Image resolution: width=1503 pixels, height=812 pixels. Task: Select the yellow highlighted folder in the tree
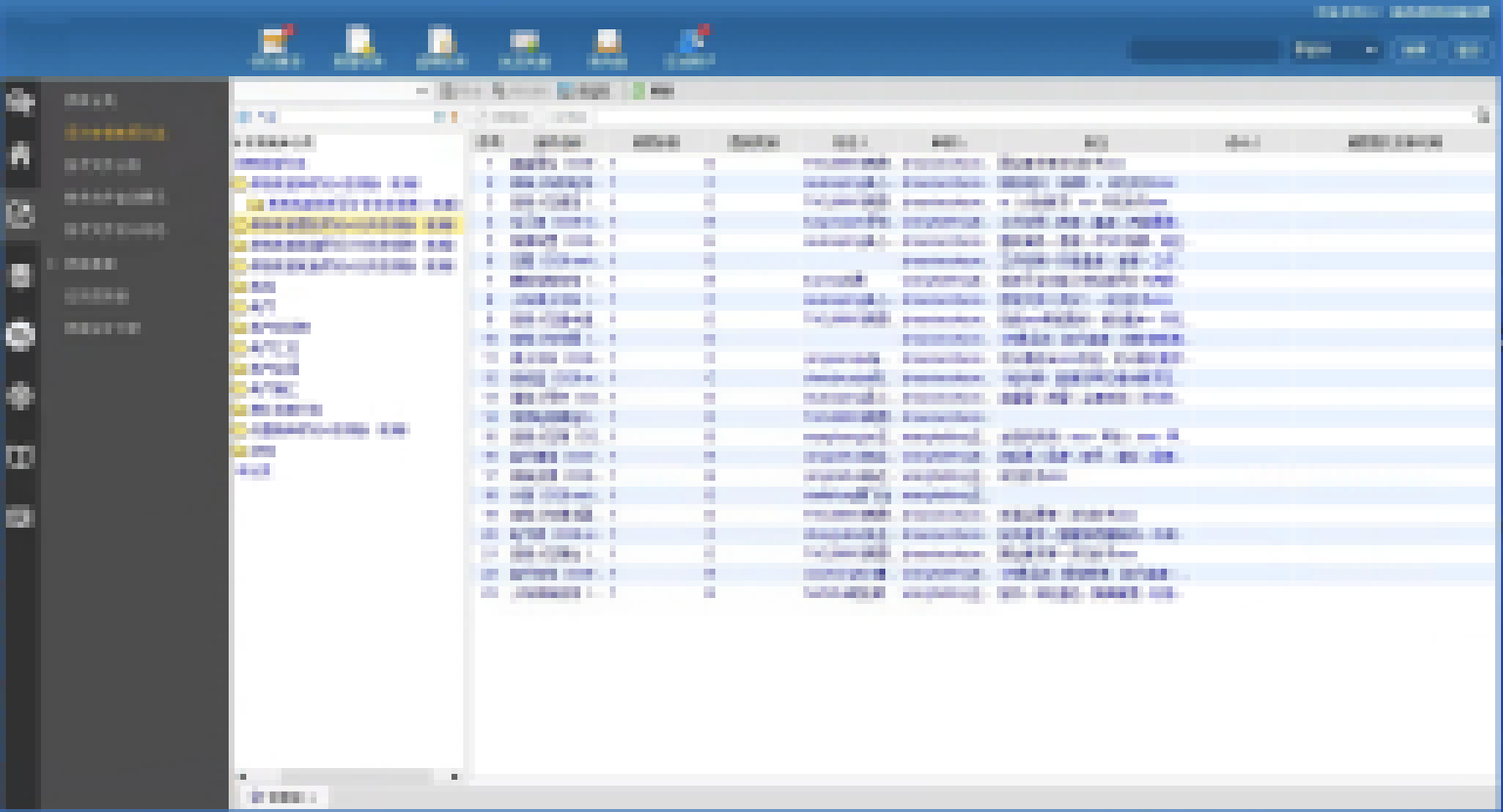[347, 224]
